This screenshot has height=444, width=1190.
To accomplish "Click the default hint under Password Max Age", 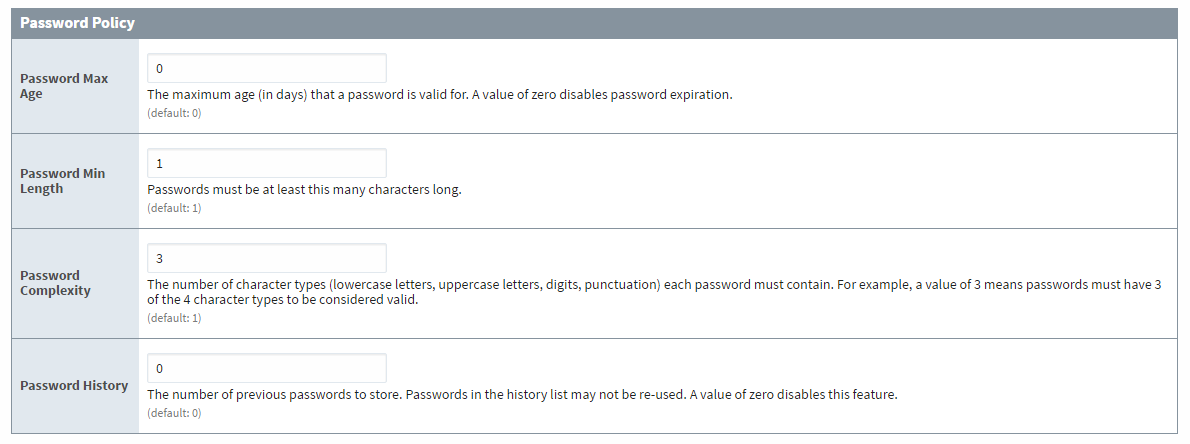I will point(174,113).
